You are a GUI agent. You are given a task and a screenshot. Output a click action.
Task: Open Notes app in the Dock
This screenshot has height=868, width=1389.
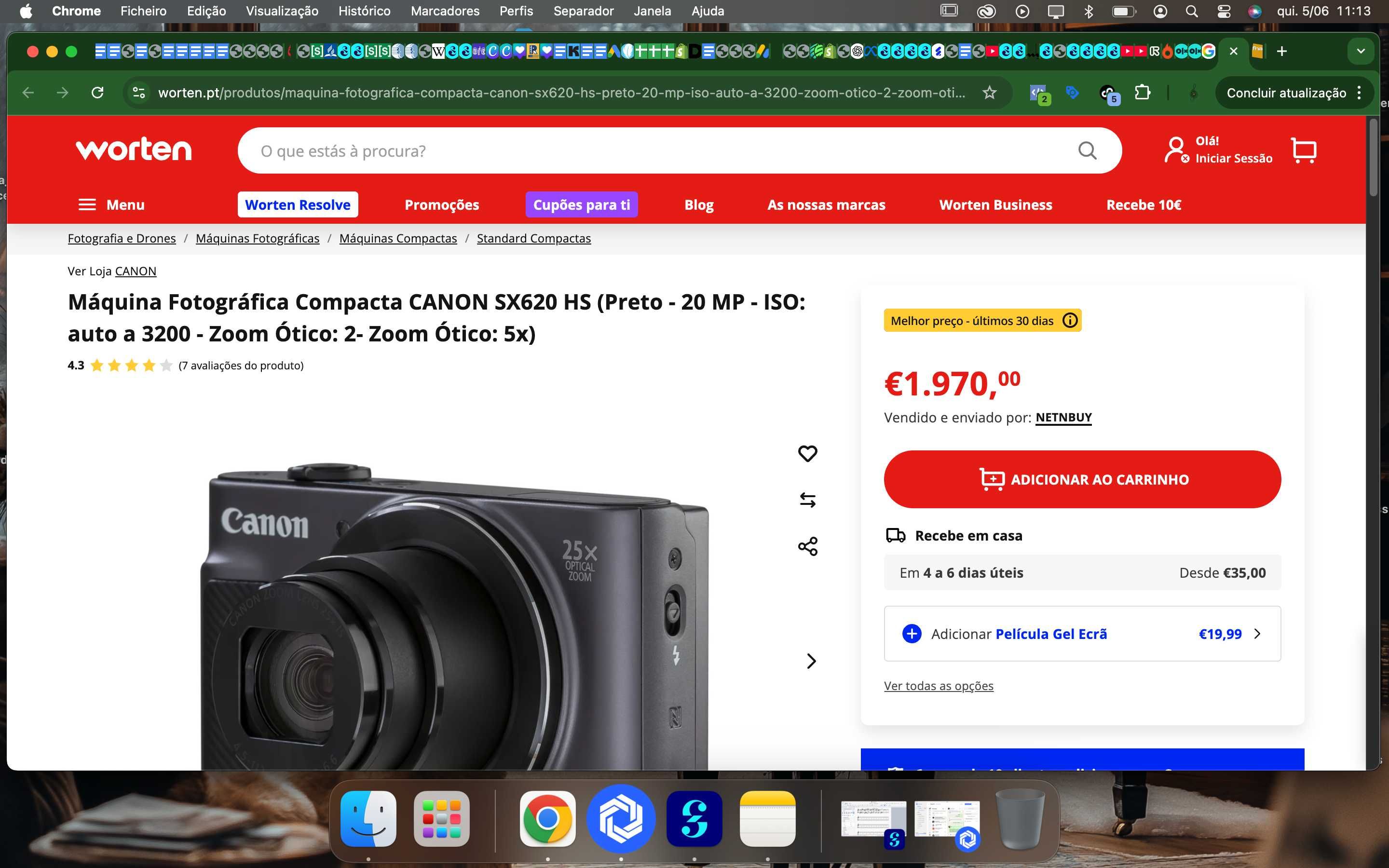pos(767,819)
